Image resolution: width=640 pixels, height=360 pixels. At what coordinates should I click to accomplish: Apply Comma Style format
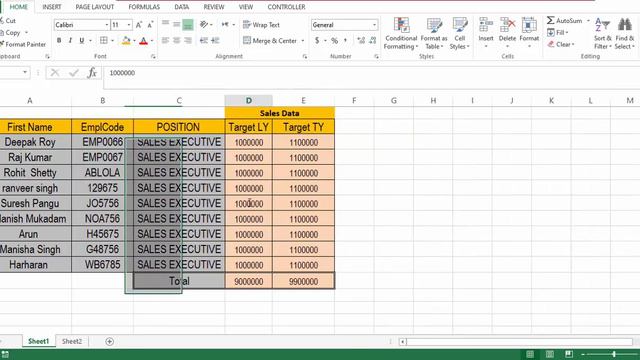coord(345,40)
